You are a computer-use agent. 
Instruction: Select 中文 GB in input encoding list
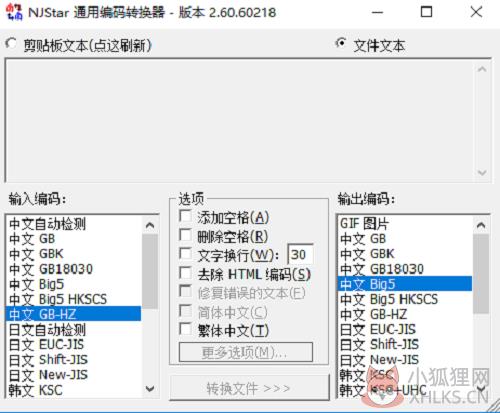(x=73, y=239)
